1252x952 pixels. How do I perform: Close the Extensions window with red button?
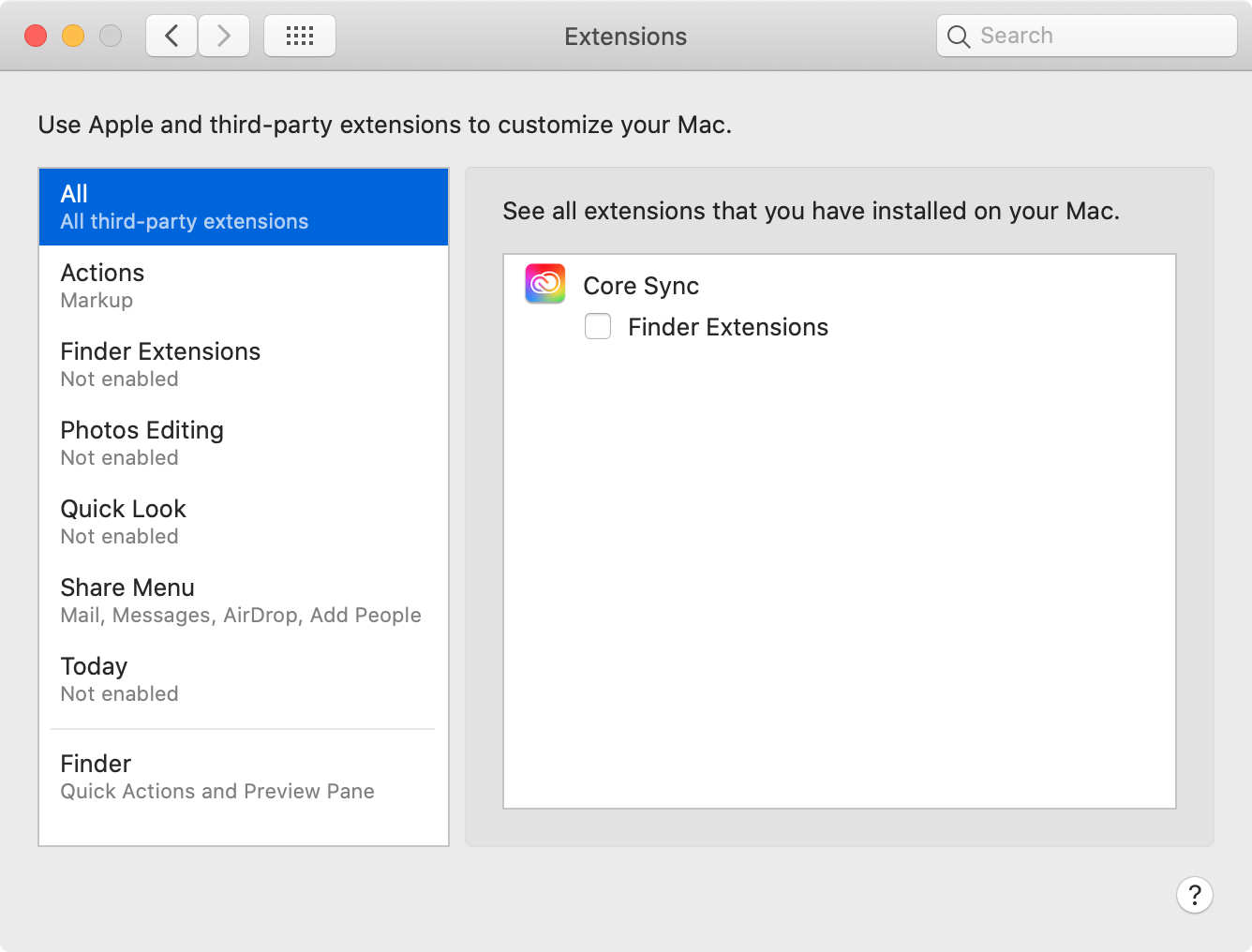(x=36, y=36)
